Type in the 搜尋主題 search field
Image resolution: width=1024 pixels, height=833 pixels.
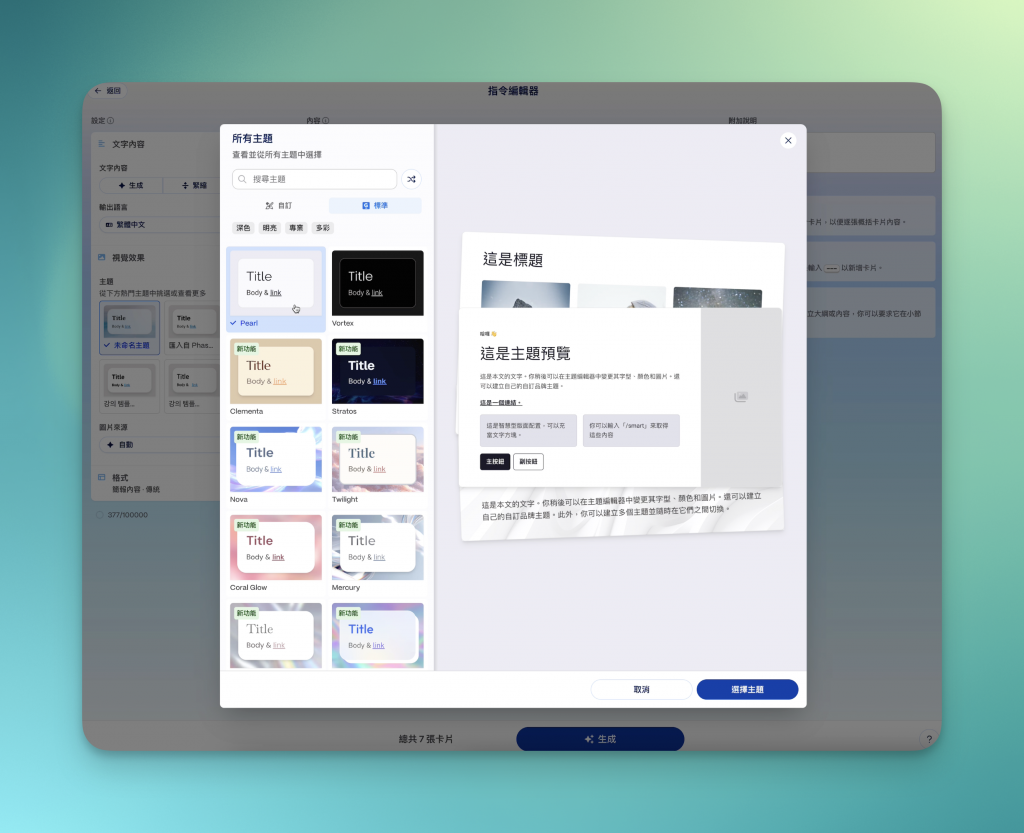click(314, 179)
